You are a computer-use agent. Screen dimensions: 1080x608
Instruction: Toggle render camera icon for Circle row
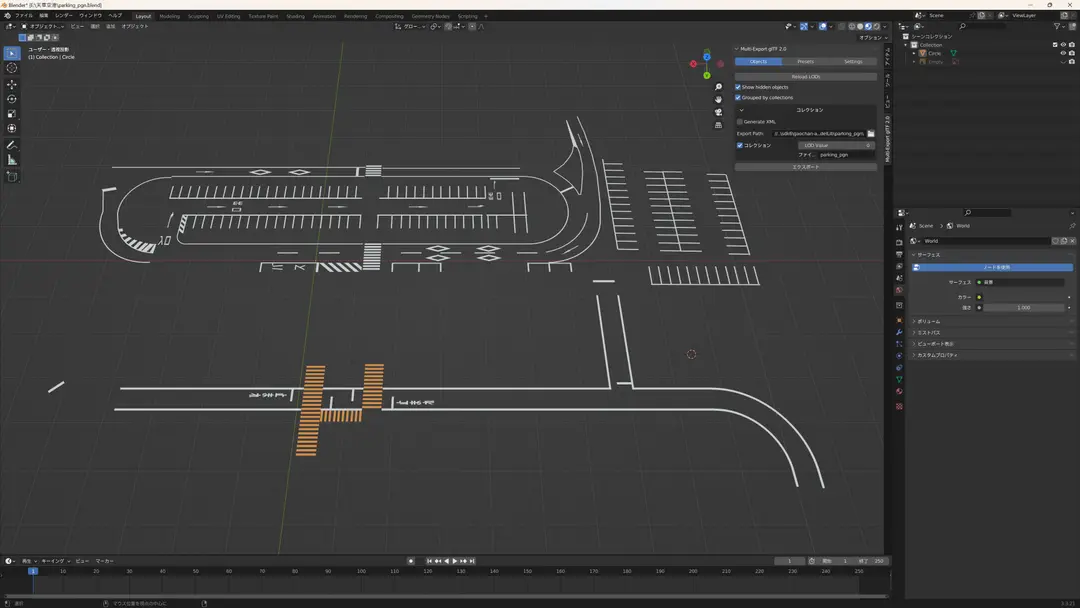(1072, 53)
